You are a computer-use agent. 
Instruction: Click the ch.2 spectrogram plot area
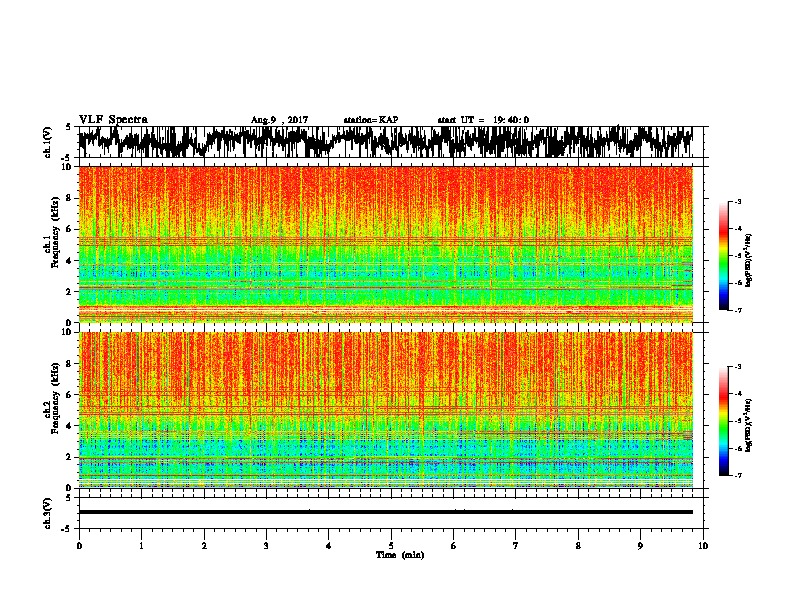pos(385,410)
